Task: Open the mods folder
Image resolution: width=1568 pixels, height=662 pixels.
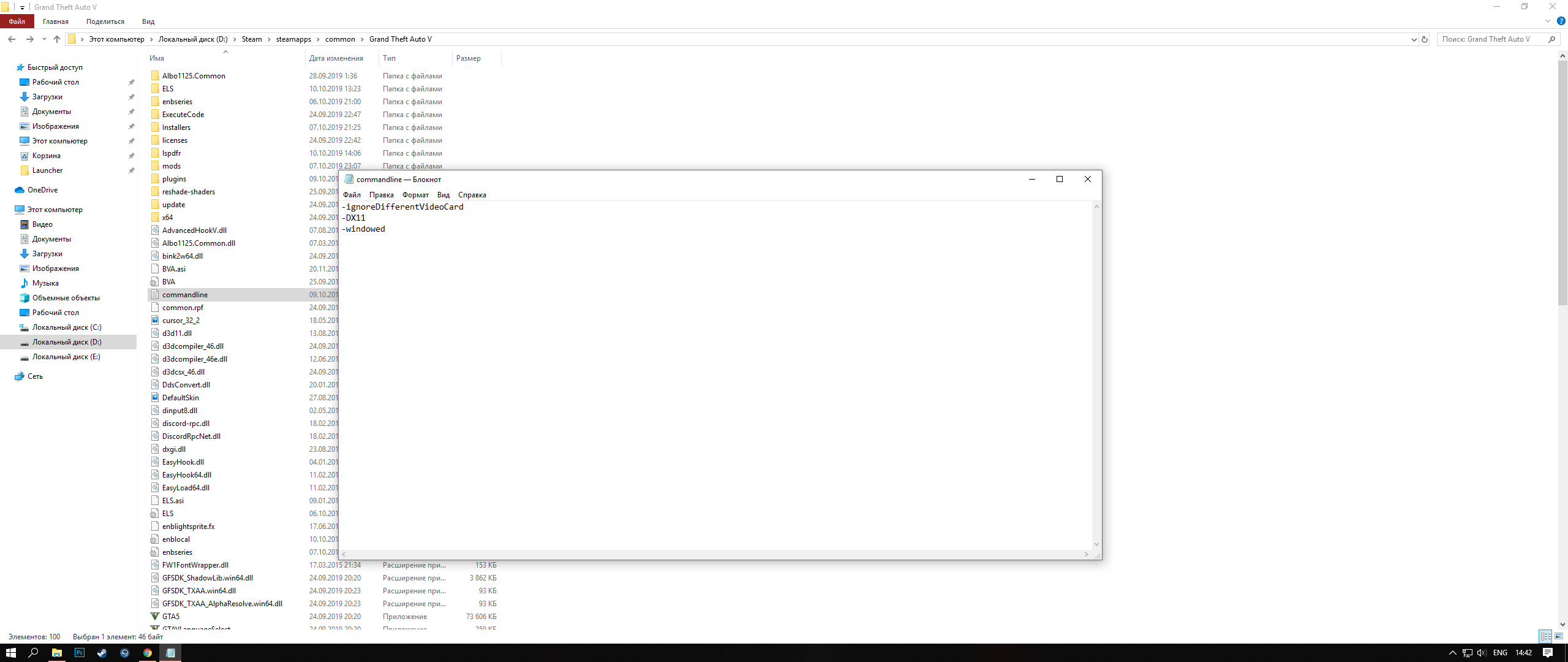Action: tap(171, 166)
